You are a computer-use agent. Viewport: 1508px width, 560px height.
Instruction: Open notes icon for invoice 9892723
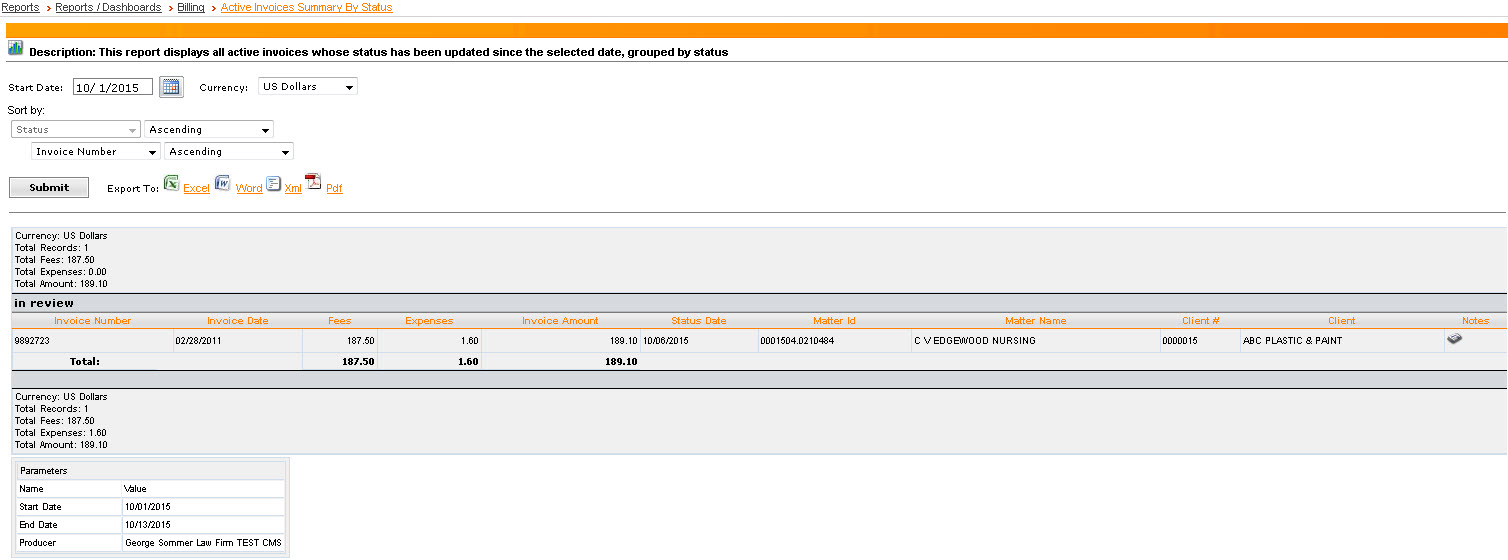tap(1454, 339)
